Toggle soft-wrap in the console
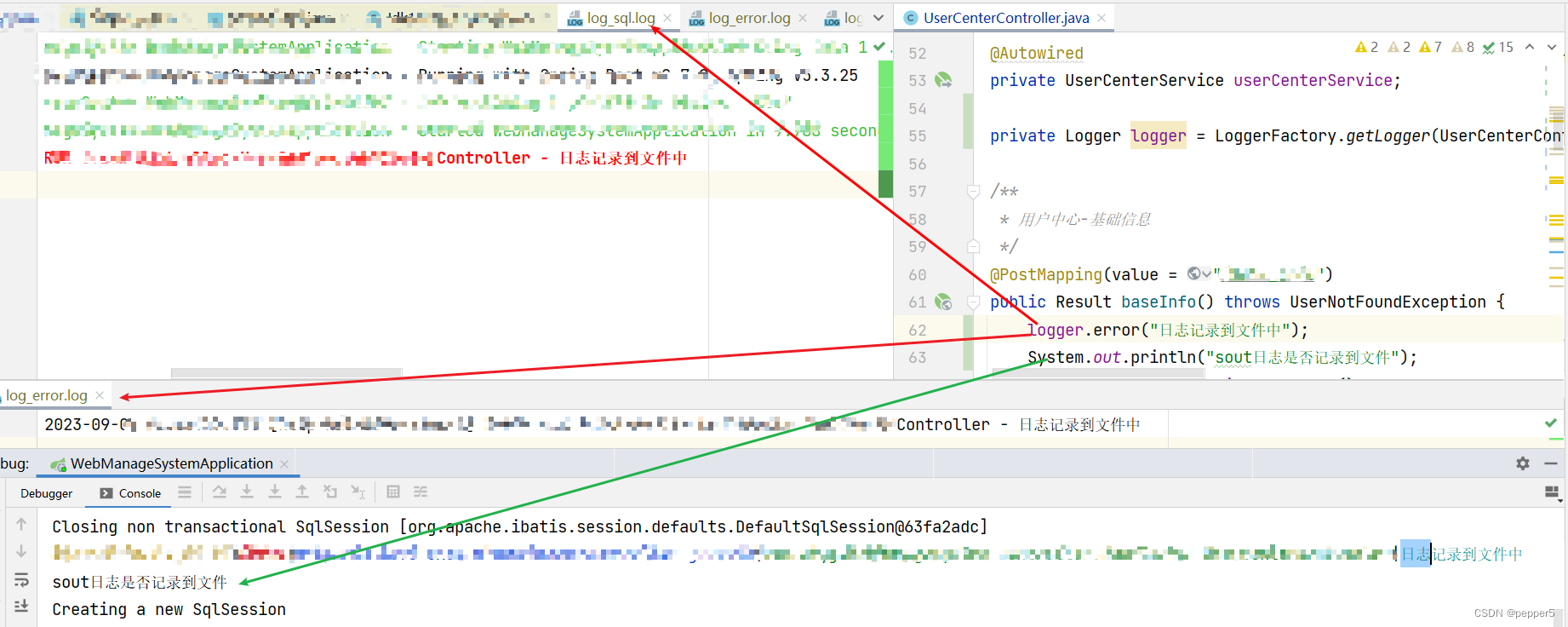The image size is (1568, 627). tap(21, 579)
